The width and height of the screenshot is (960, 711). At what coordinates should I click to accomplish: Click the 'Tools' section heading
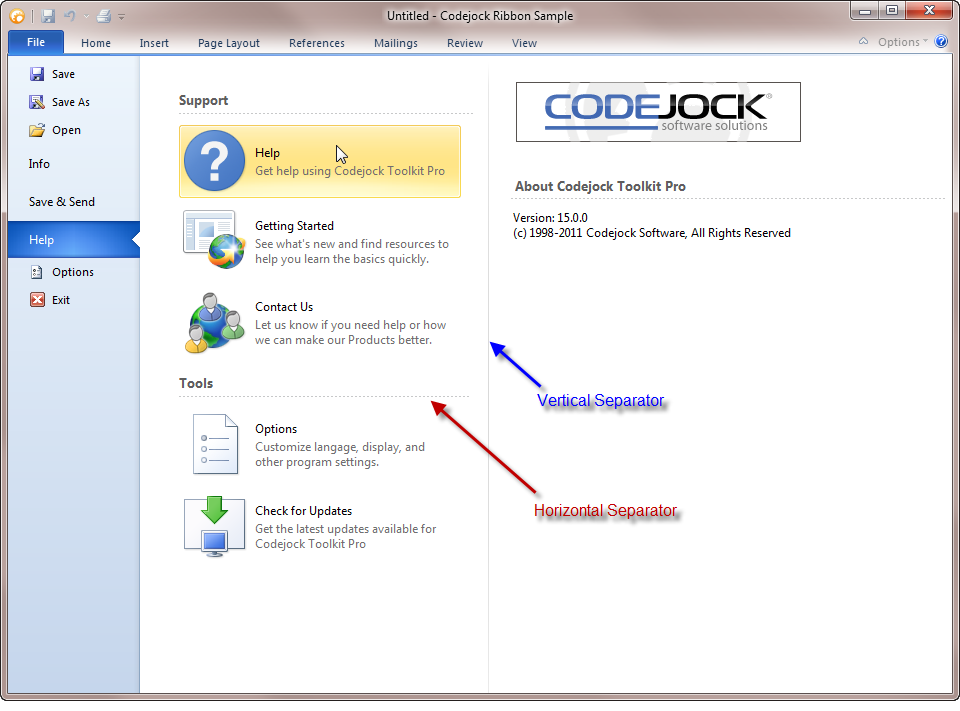[196, 383]
